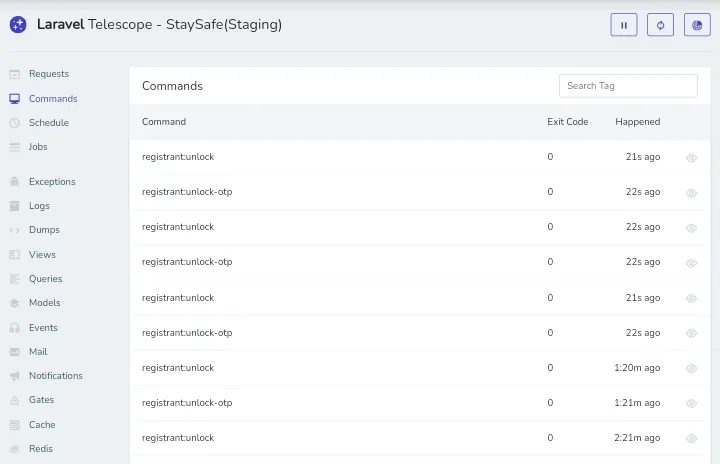
Task: Focus the Search Tag field
Action: pyautogui.click(x=628, y=86)
